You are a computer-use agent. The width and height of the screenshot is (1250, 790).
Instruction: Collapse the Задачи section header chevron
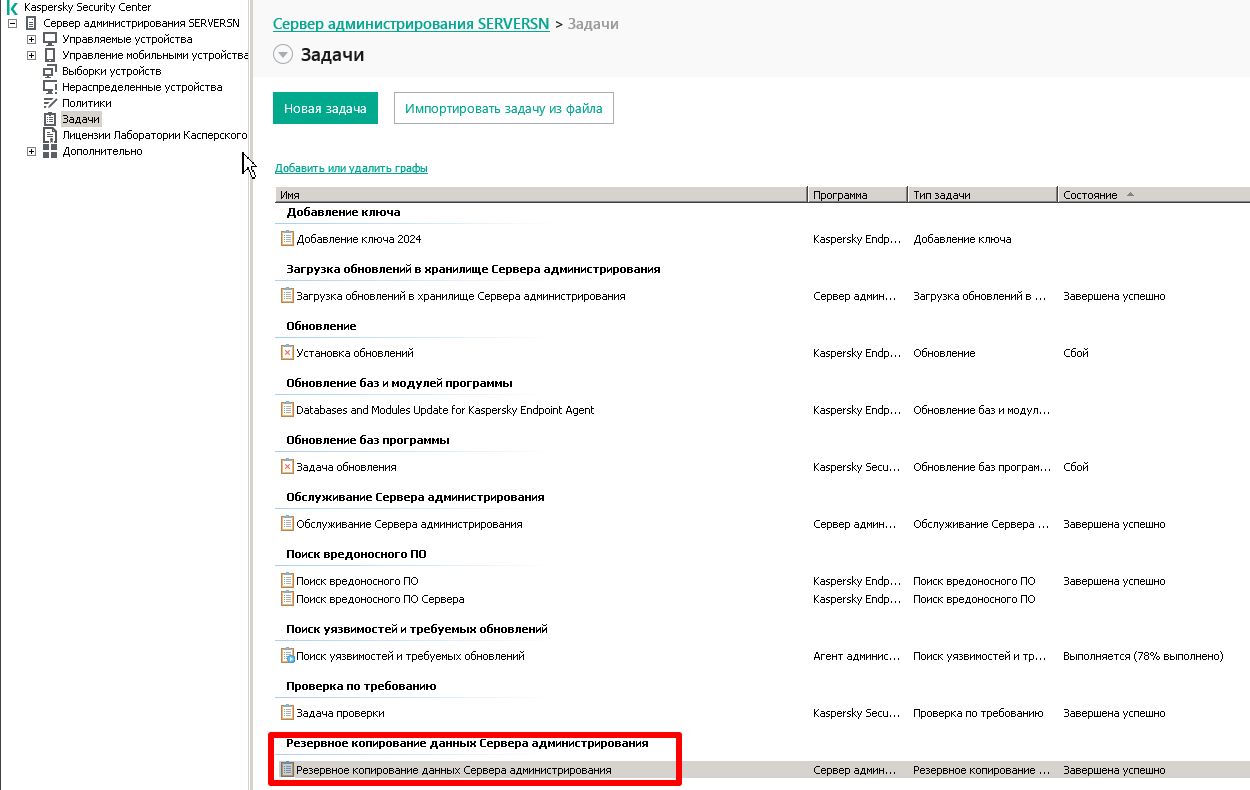pos(281,55)
